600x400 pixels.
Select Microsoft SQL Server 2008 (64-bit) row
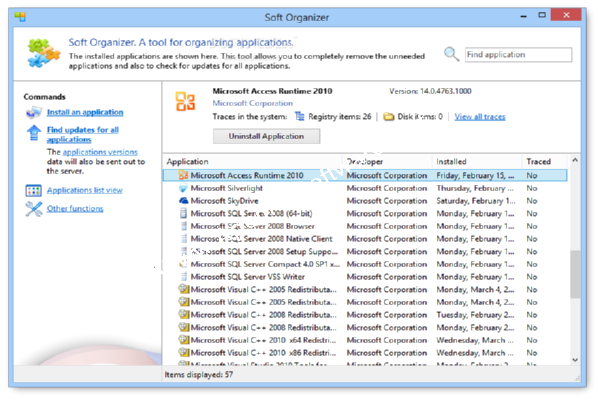(365, 213)
